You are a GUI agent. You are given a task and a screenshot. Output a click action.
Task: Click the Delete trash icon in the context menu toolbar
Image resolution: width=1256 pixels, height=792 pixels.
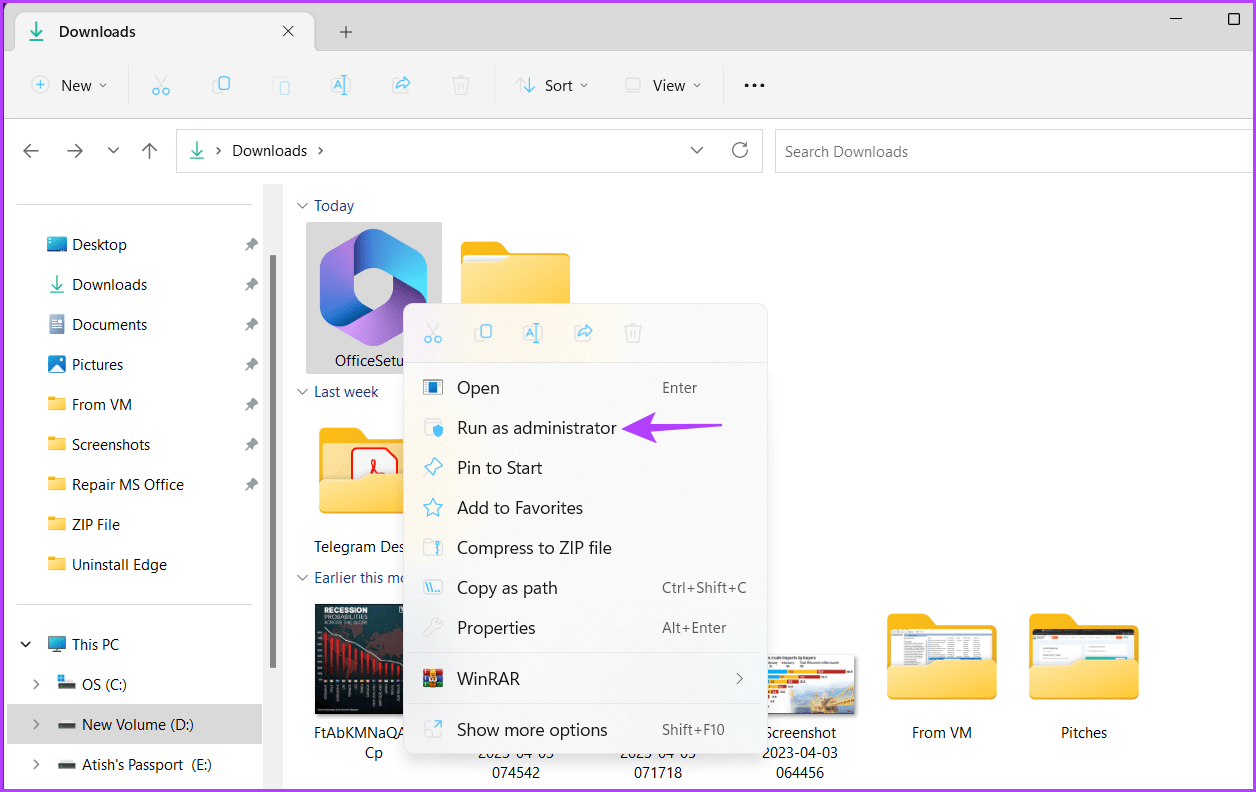point(632,332)
